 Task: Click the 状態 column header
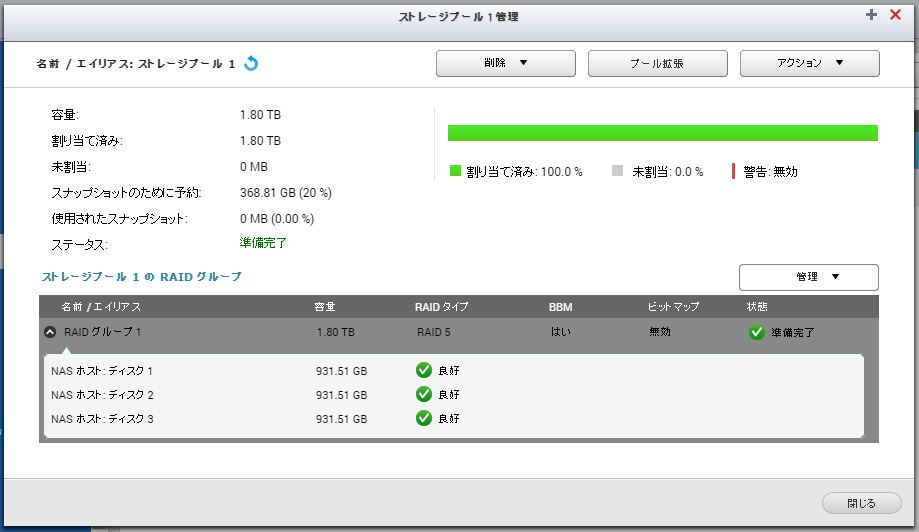(757, 307)
